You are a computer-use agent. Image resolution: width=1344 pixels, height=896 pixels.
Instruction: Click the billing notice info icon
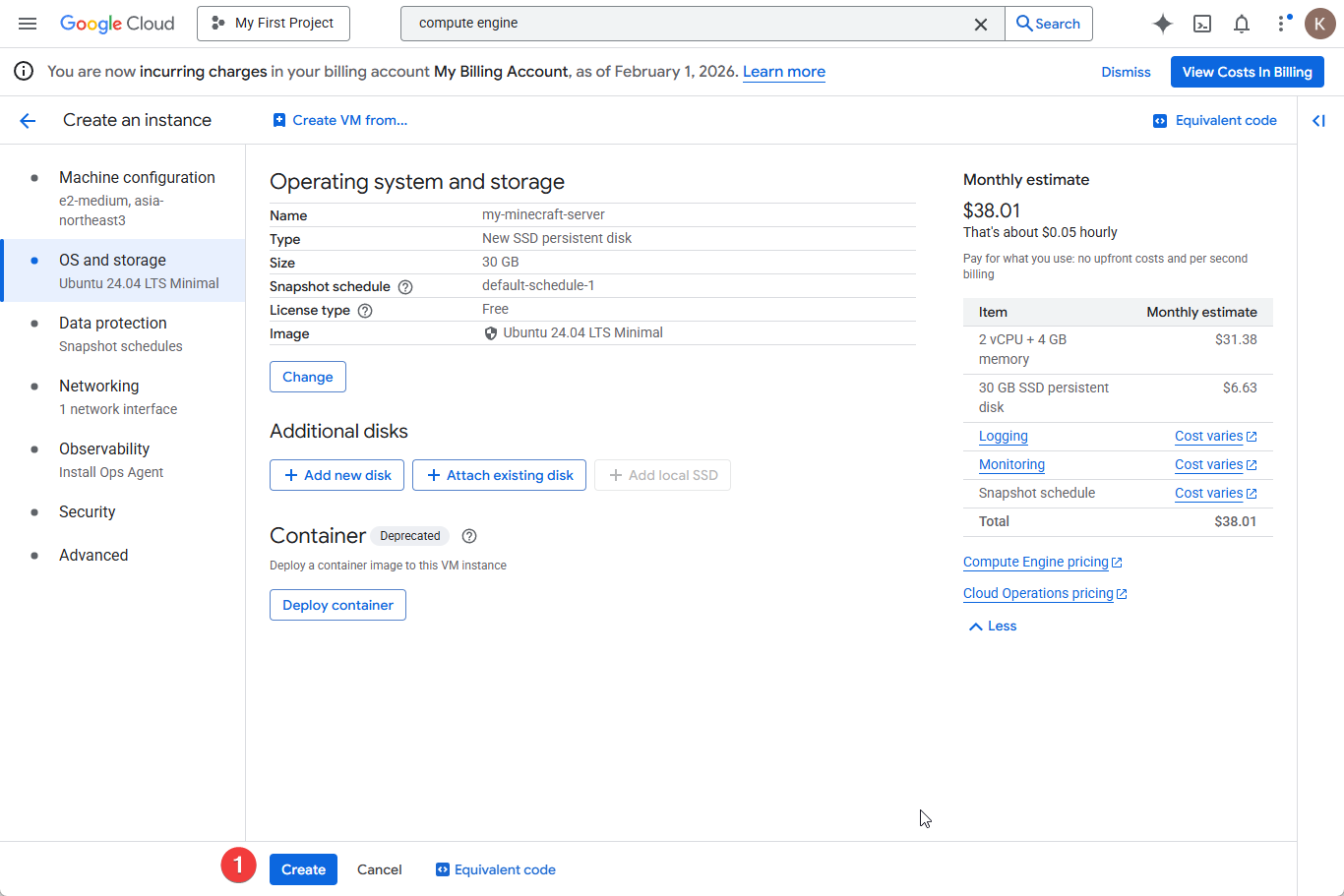(x=24, y=71)
